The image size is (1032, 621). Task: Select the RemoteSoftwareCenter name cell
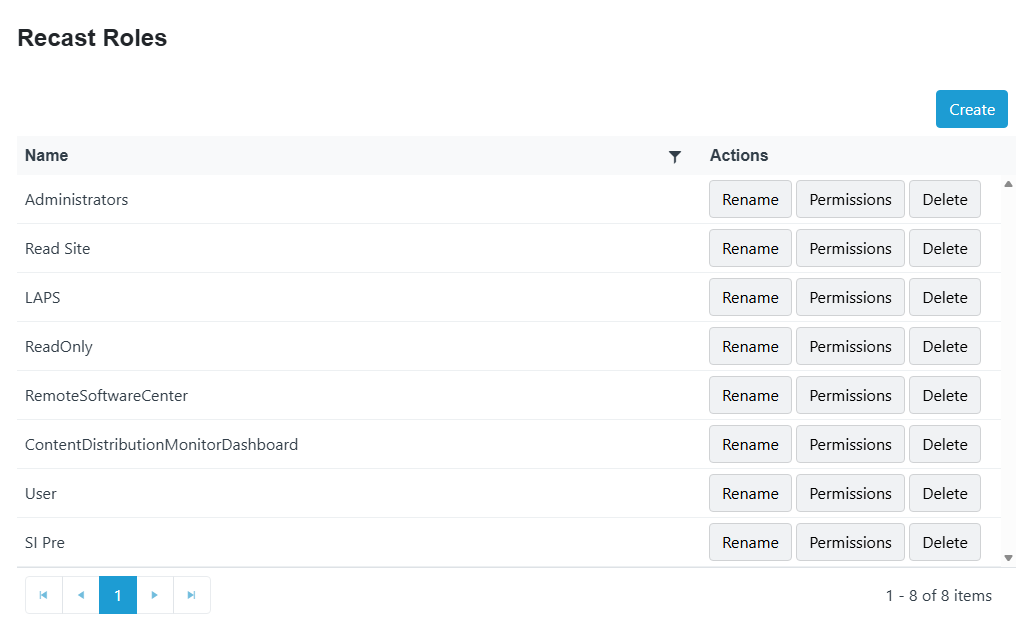point(359,395)
